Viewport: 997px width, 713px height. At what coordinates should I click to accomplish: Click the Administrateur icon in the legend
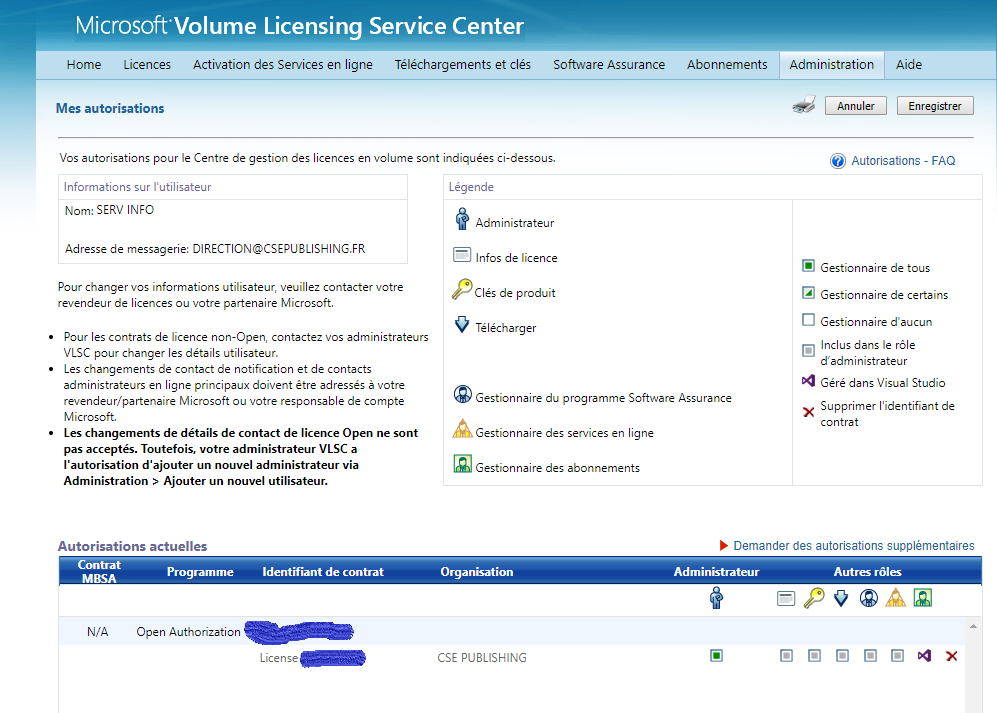coord(462,218)
